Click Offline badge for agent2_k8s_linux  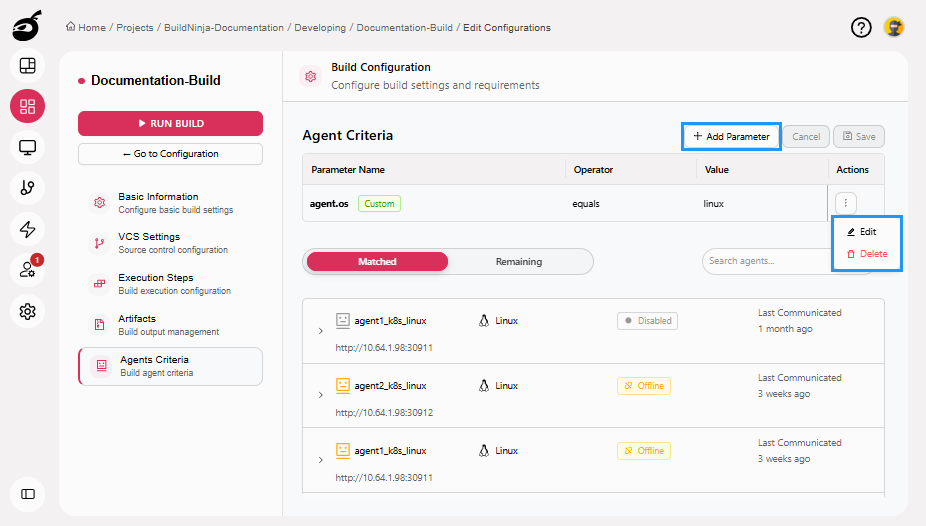click(644, 385)
